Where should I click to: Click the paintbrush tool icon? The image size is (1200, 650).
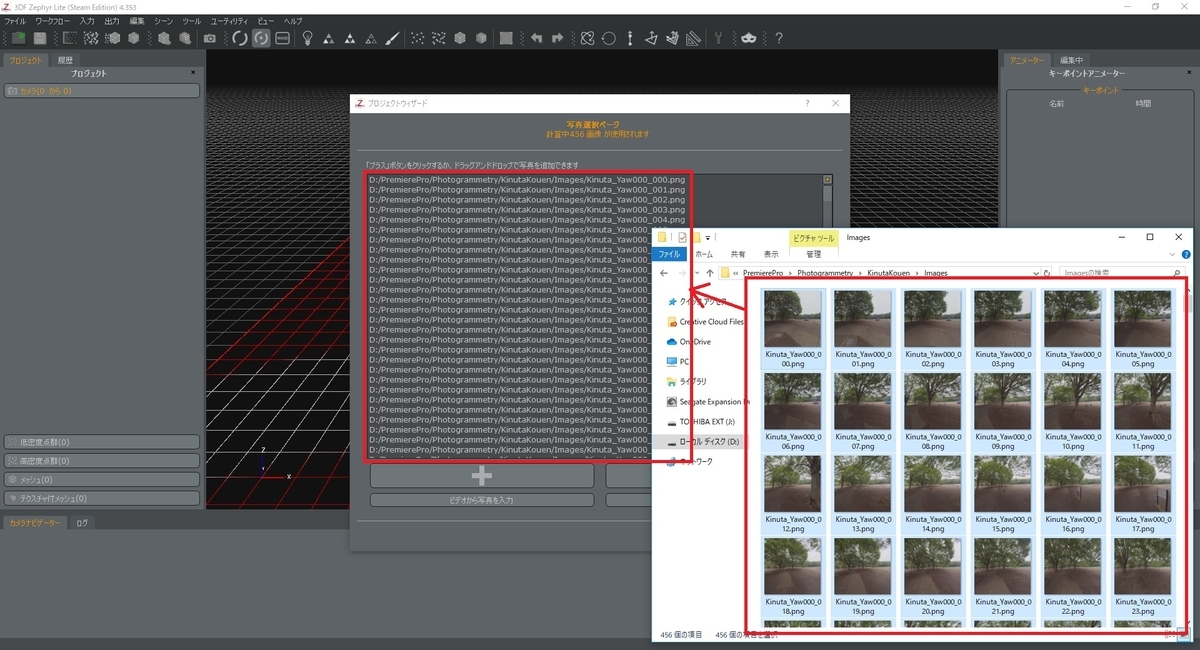(392, 38)
